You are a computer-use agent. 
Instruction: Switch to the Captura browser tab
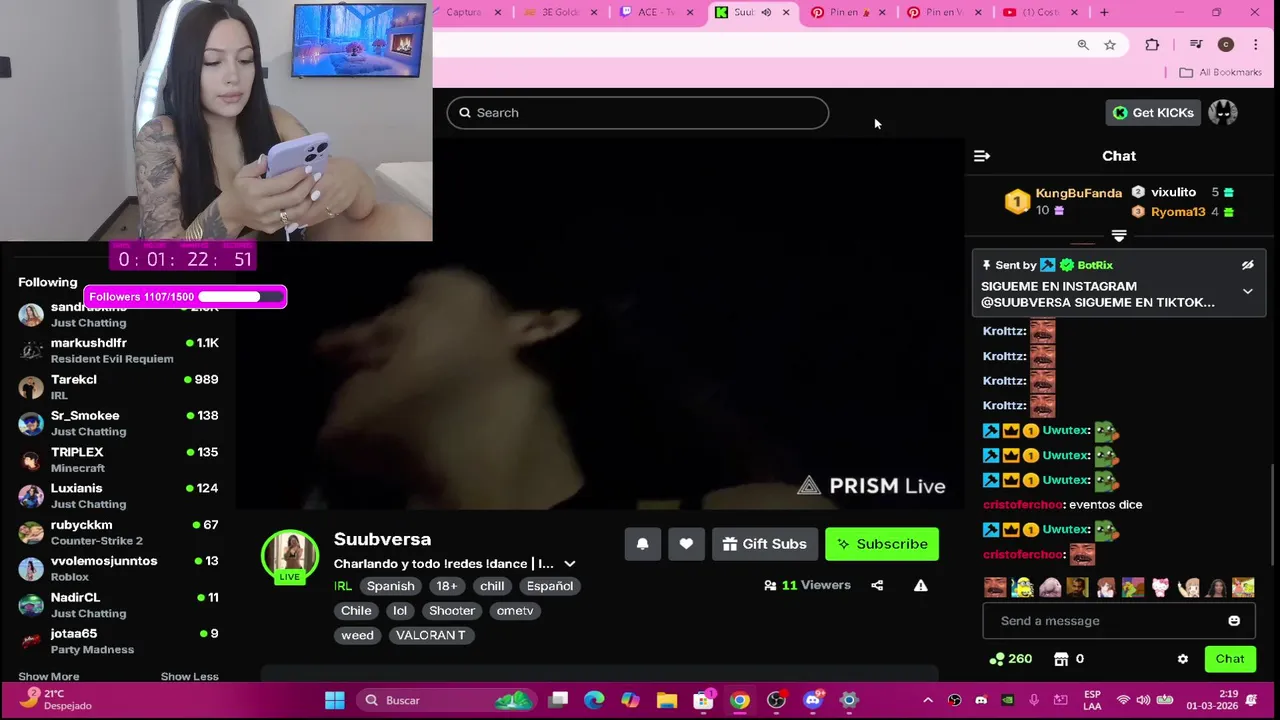[x=467, y=12]
